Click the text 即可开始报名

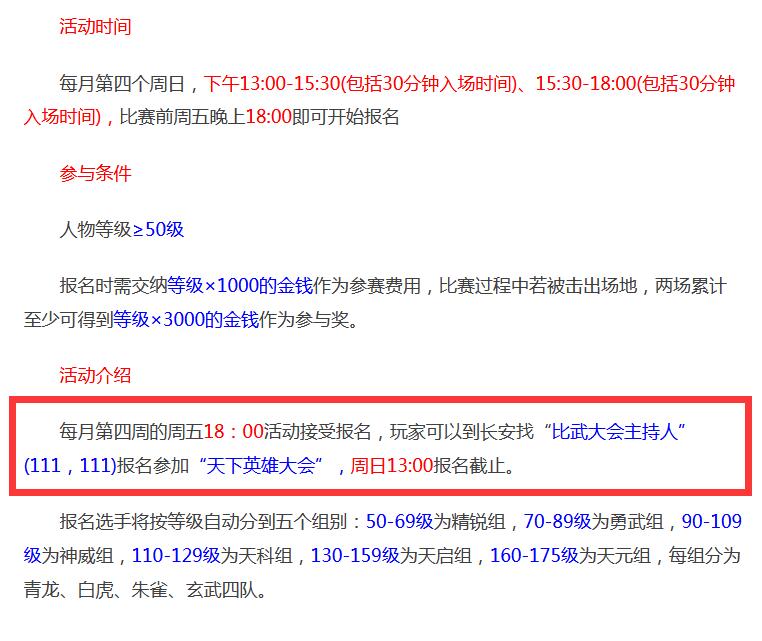(x=346, y=117)
